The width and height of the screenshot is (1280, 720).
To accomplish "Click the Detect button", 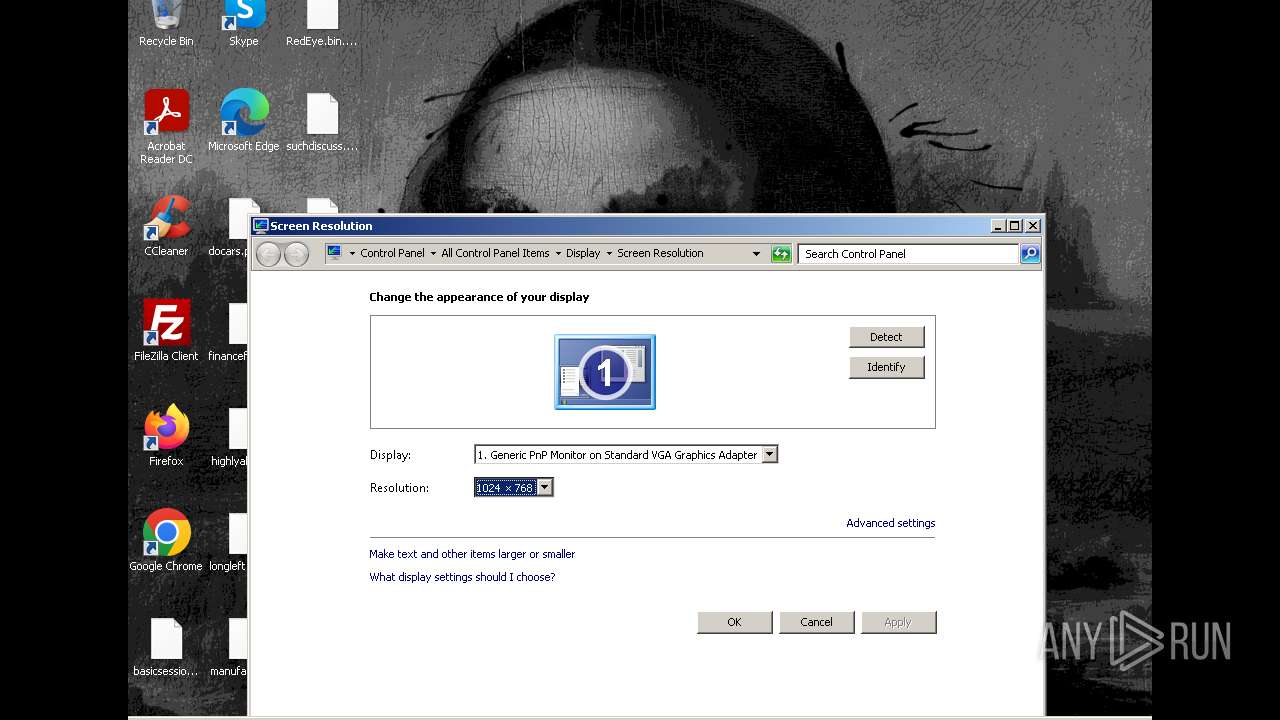I will [x=886, y=337].
